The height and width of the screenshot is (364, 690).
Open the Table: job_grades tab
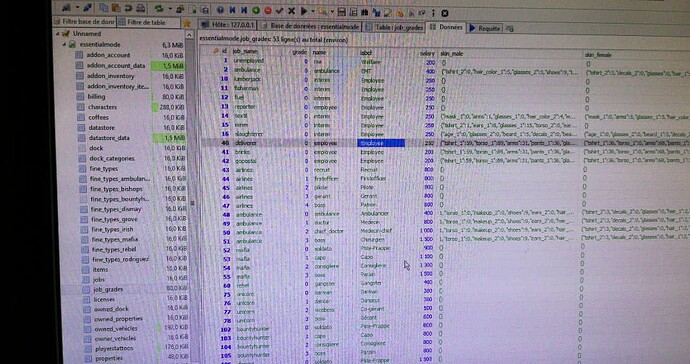[x=394, y=27]
